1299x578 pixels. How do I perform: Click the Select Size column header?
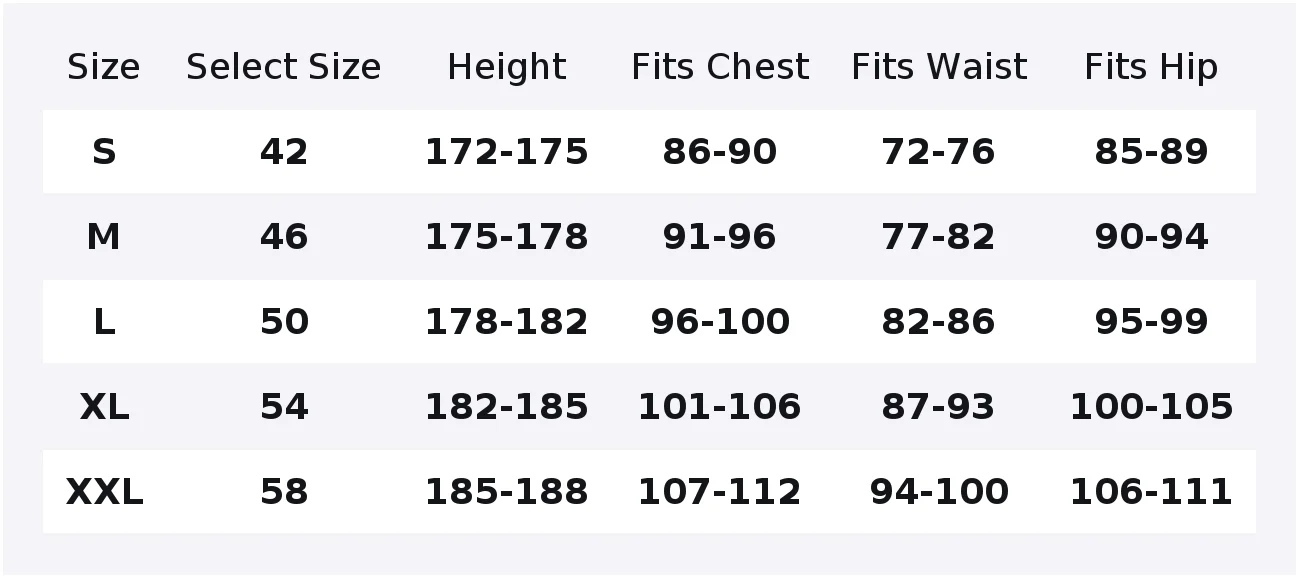coord(284,67)
